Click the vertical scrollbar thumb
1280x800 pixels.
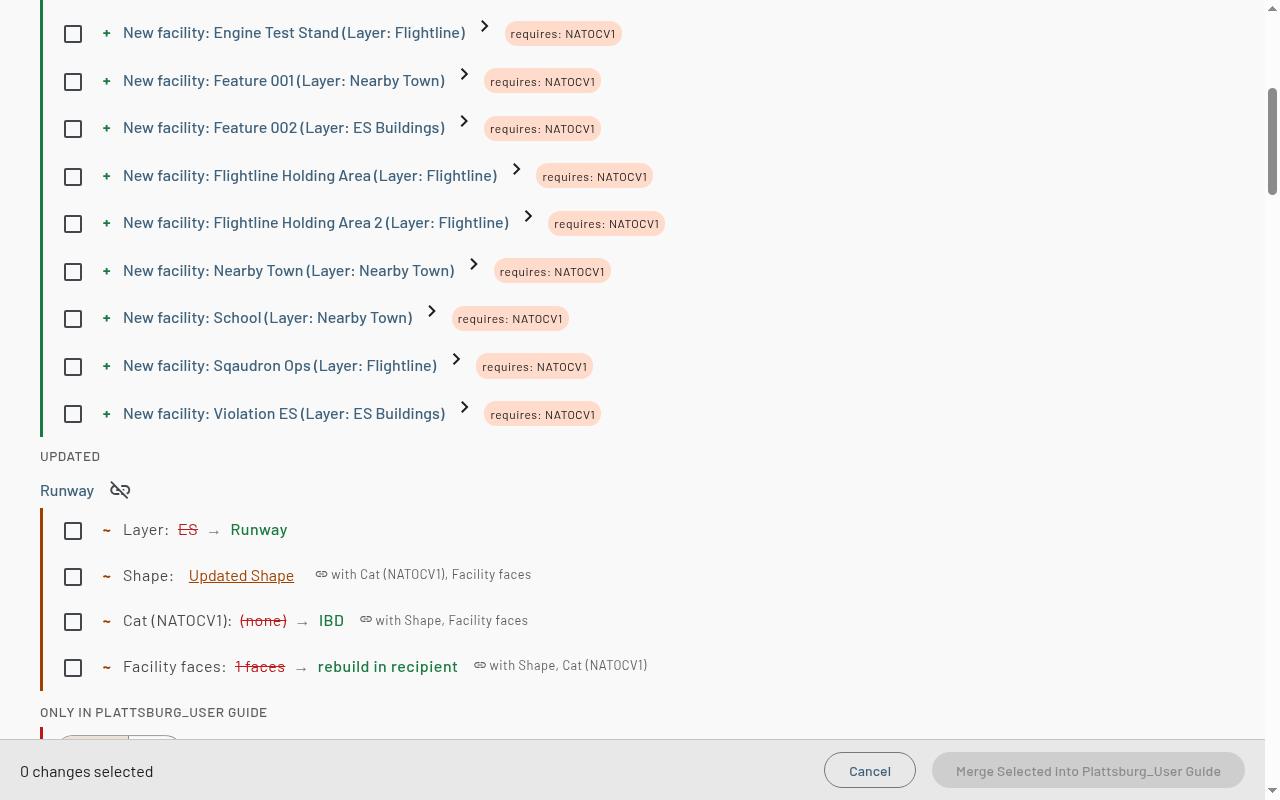1273,141
